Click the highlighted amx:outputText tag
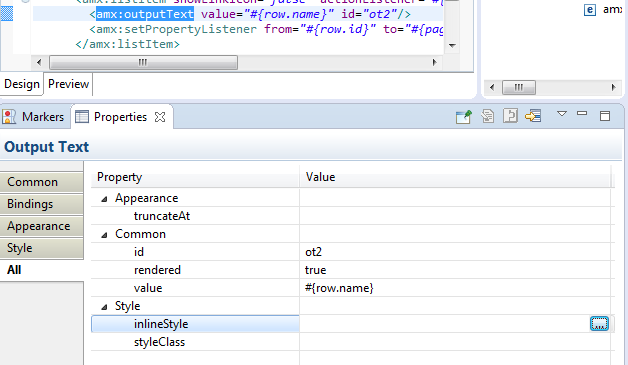The width and height of the screenshot is (628, 365). (x=145, y=14)
